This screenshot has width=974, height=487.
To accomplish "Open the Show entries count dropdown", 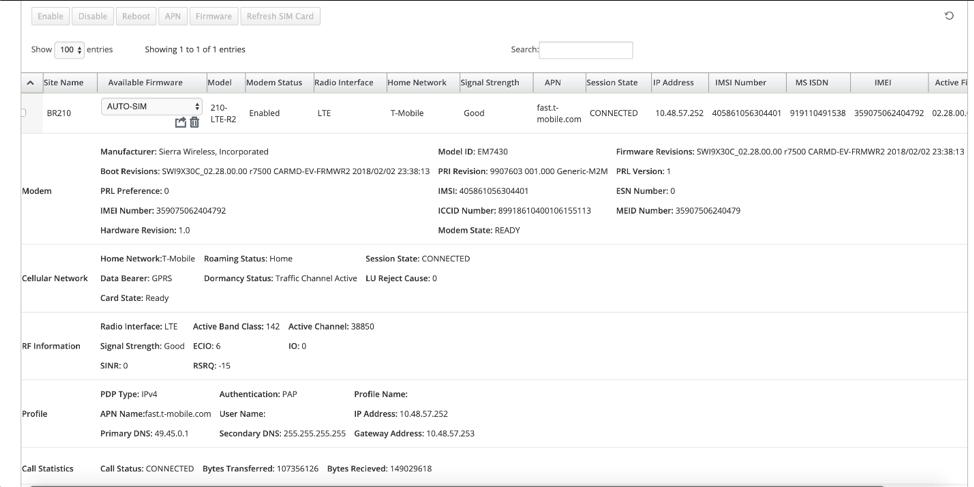I will click(69, 50).
